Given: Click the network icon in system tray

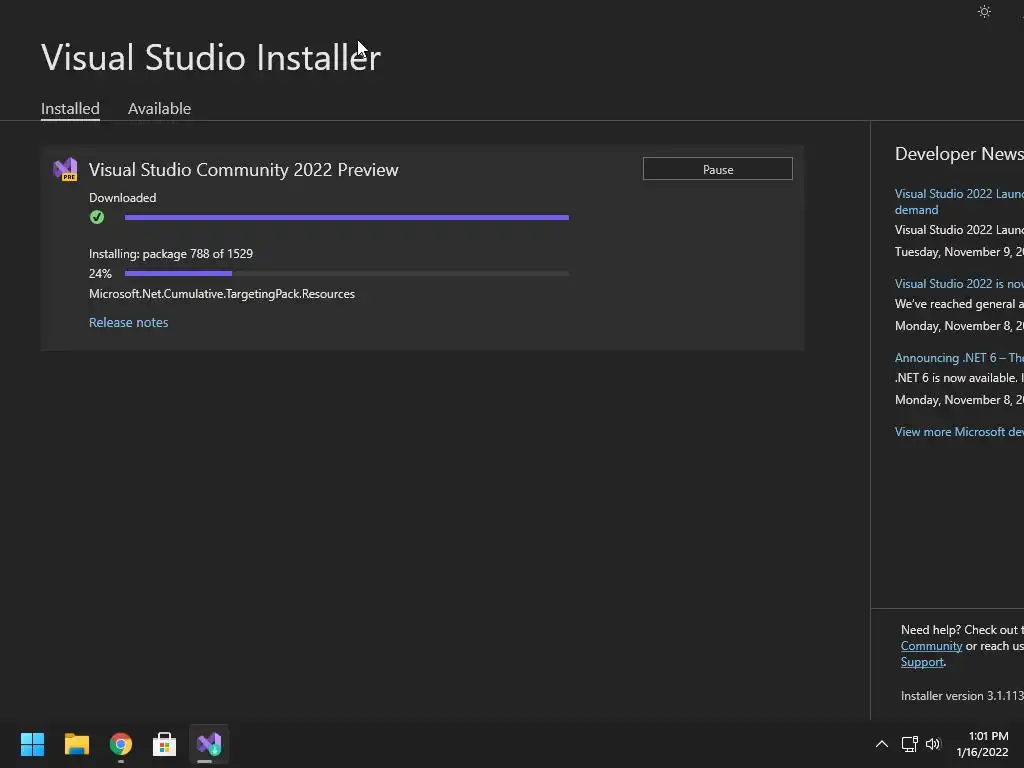Looking at the screenshot, I should point(909,744).
